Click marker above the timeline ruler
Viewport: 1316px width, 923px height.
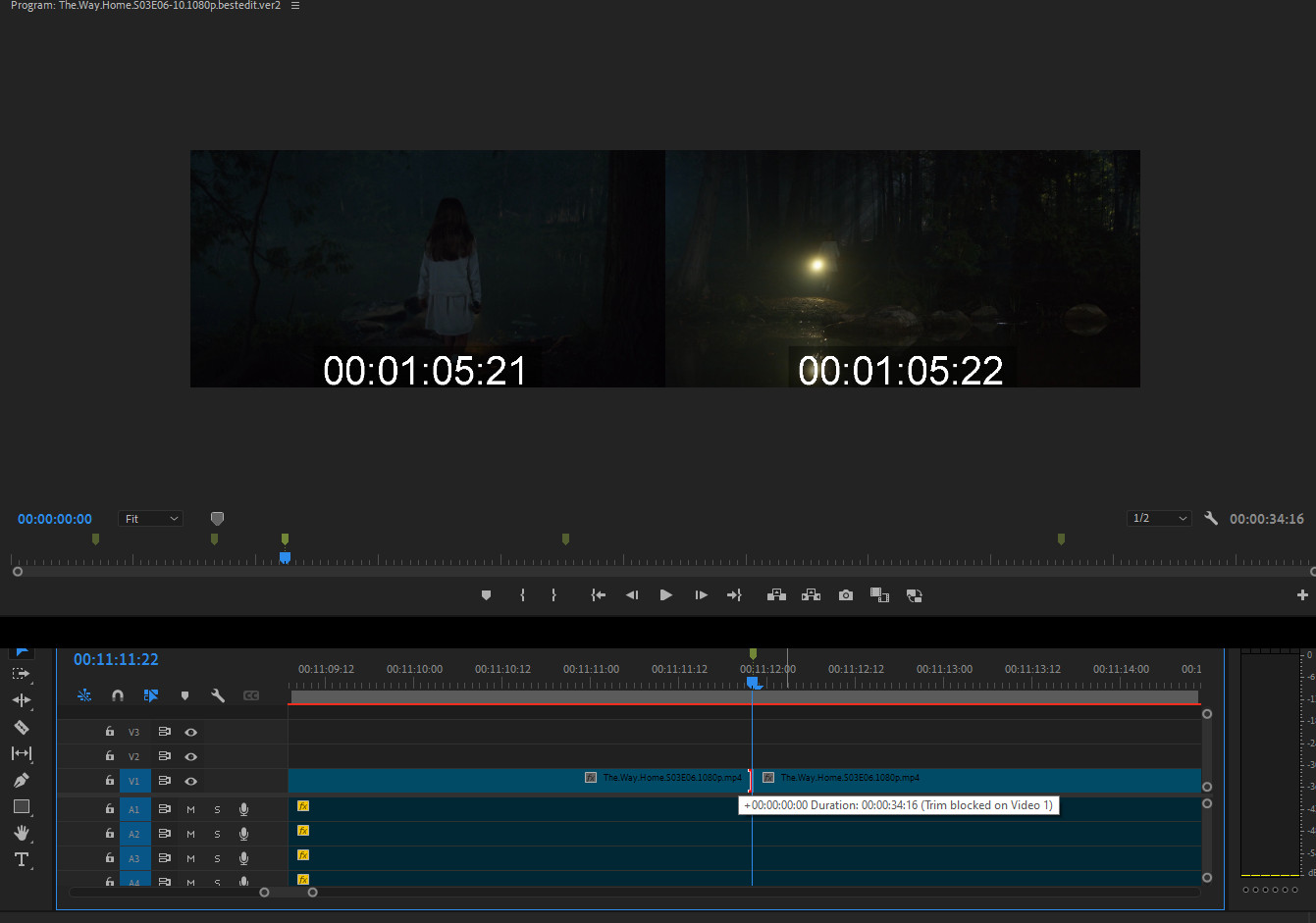[x=753, y=653]
